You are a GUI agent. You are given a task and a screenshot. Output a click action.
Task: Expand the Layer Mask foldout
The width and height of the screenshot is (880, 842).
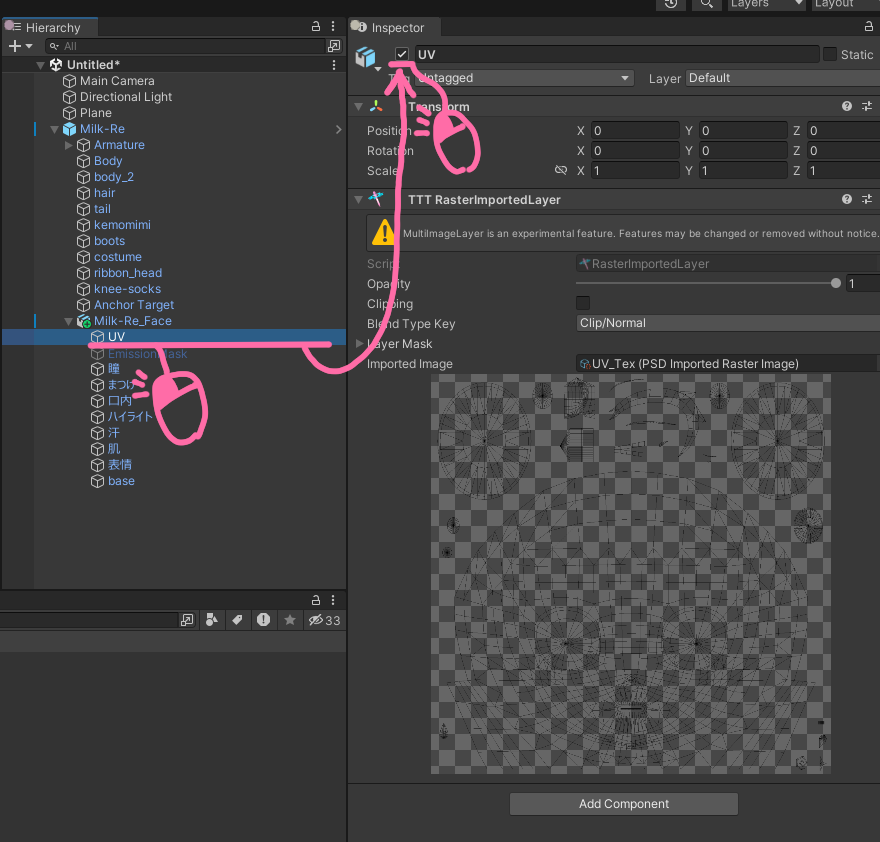click(x=360, y=344)
